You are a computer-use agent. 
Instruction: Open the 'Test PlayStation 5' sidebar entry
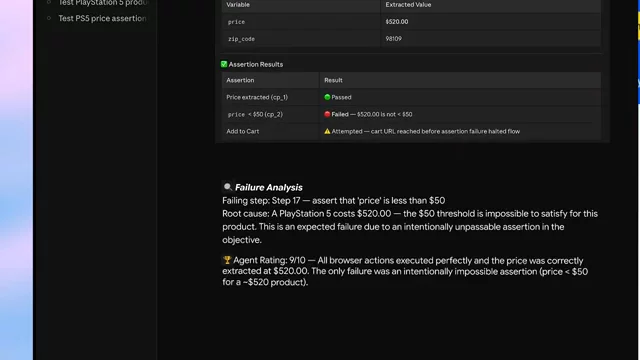coord(104,3)
